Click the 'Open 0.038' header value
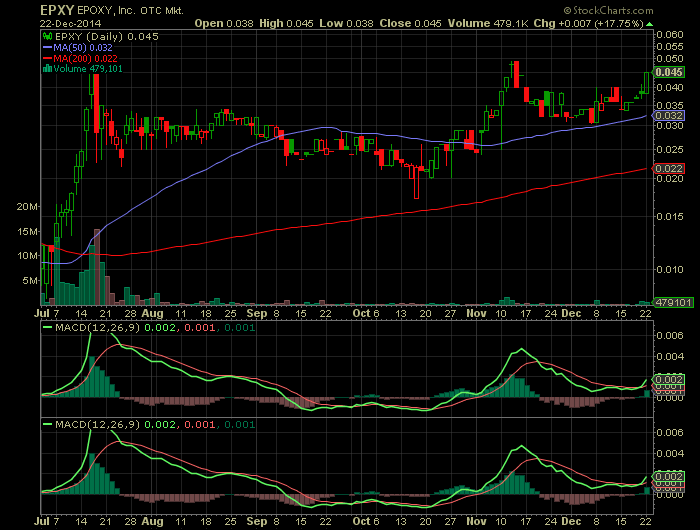The height and width of the screenshot is (530, 700). pos(224,24)
